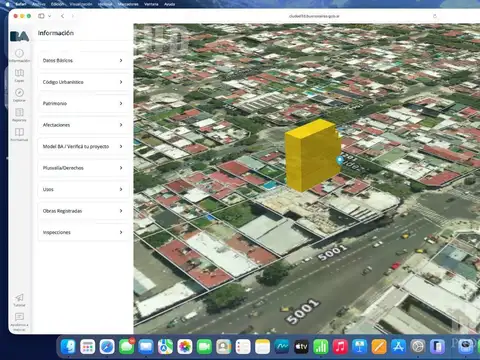The image size is (480, 360).
Task: Open the Ayuda menu
Action: tap(170, 4)
